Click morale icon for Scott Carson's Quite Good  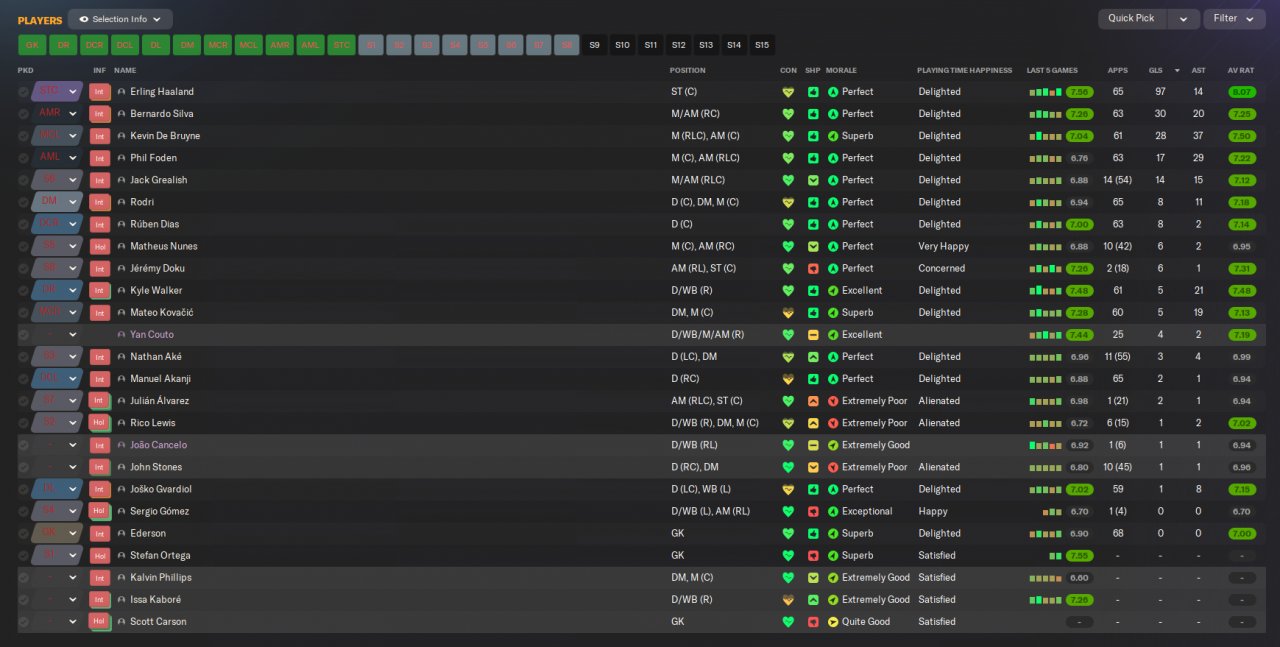point(833,622)
